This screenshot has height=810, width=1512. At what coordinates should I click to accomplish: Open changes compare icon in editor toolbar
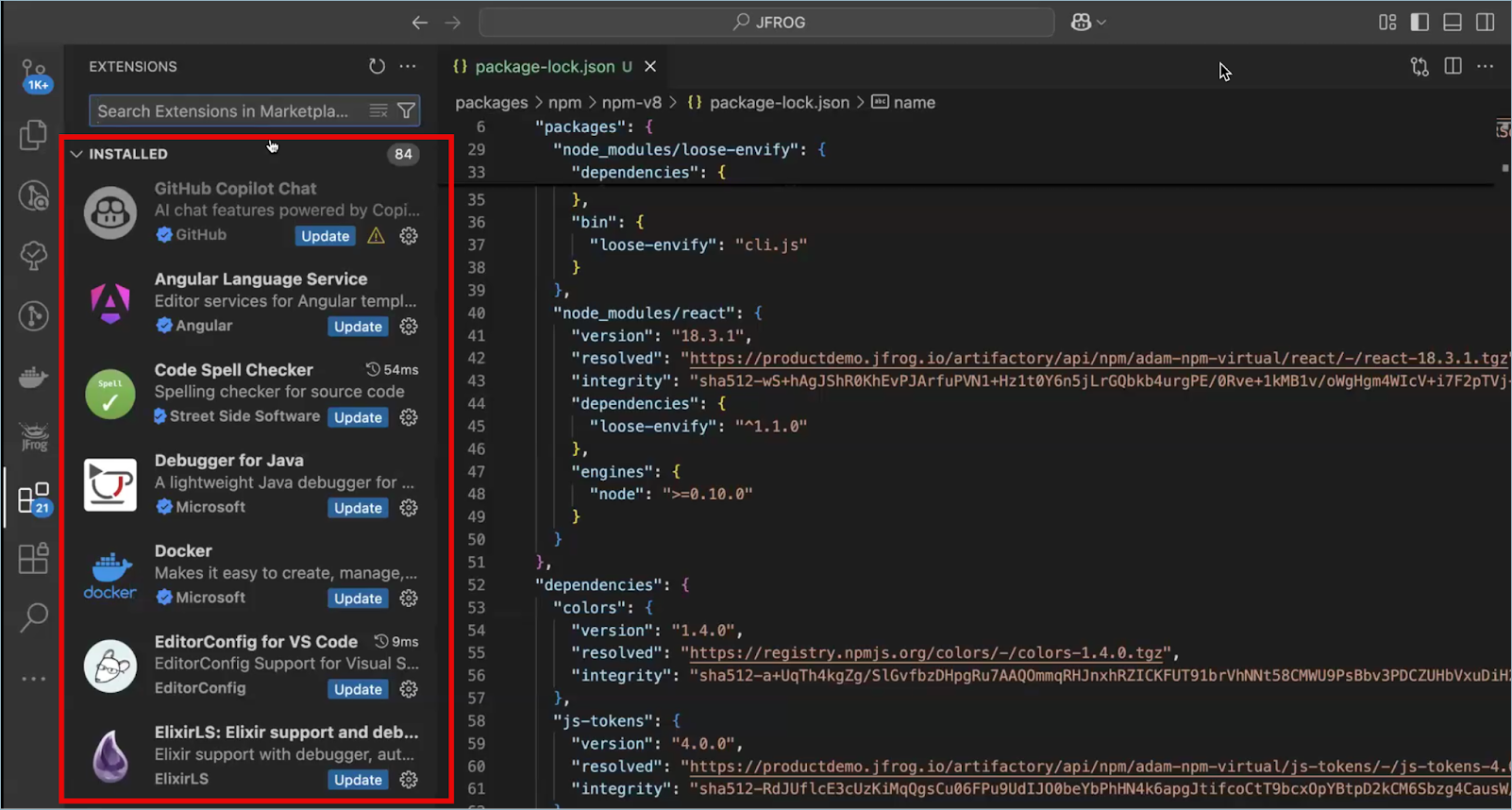point(1420,66)
